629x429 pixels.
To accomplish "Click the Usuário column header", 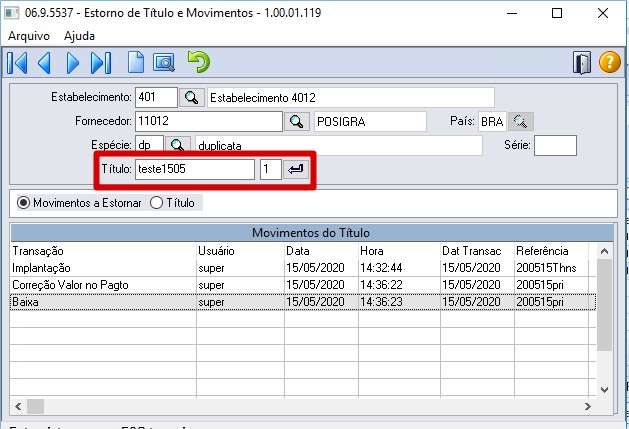I will [240, 251].
